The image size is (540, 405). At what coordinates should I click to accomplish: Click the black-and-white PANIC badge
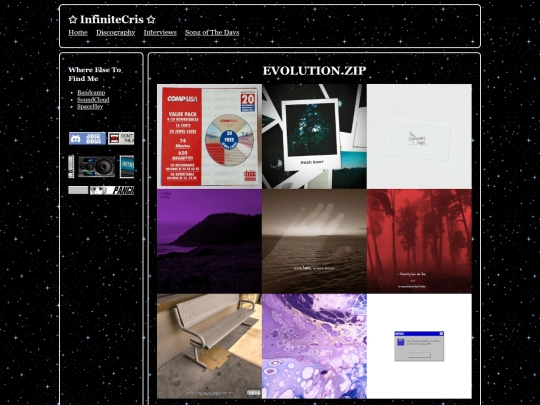pyautogui.click(x=112, y=190)
